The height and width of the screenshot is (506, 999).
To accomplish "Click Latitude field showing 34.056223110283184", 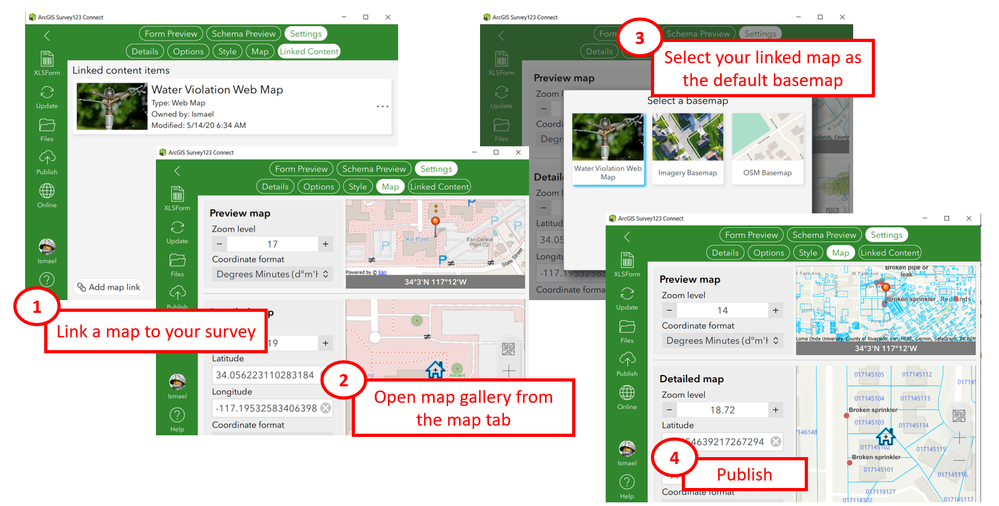I will point(273,375).
